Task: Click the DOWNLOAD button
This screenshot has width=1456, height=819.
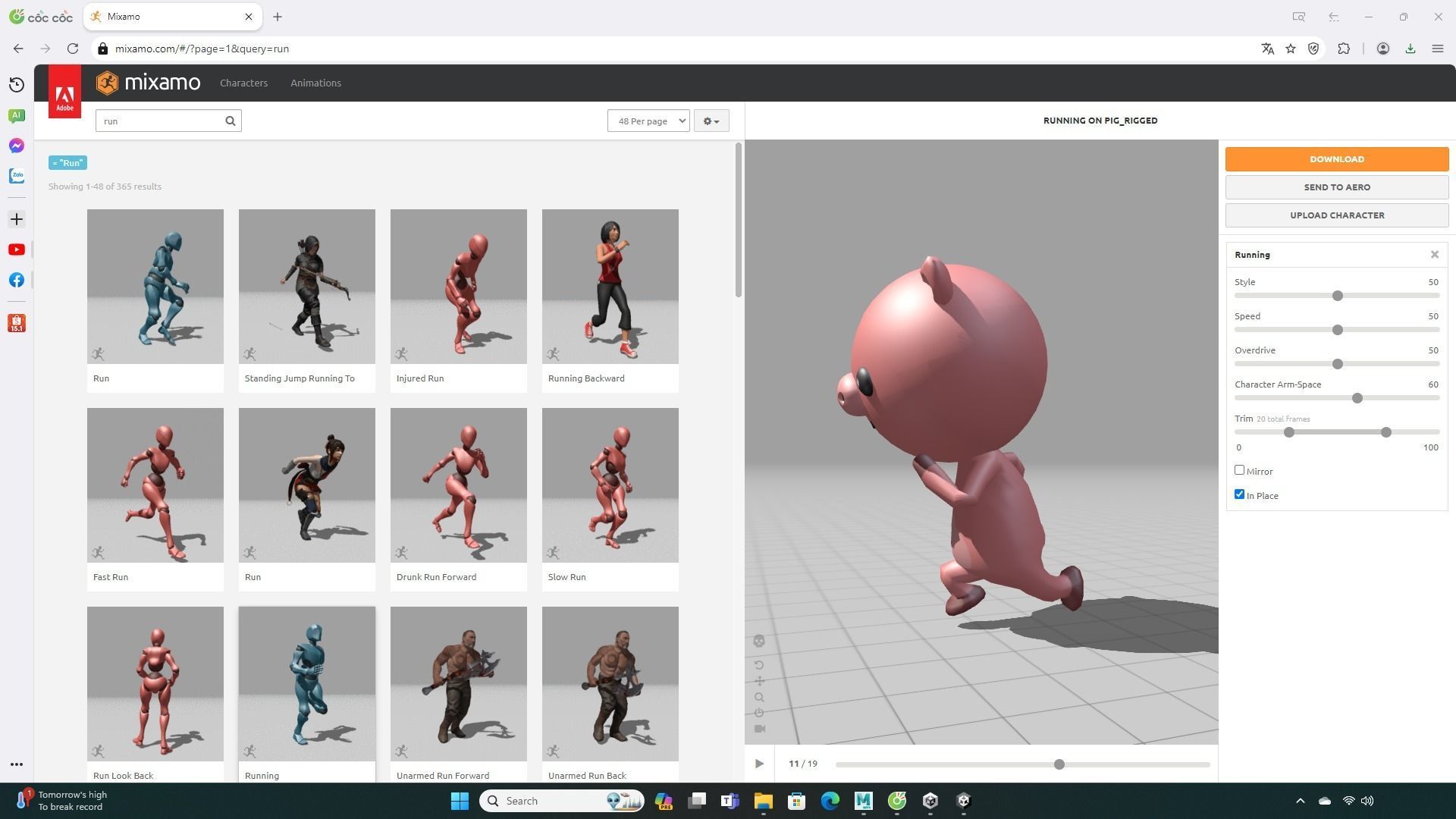Action: coord(1337,159)
